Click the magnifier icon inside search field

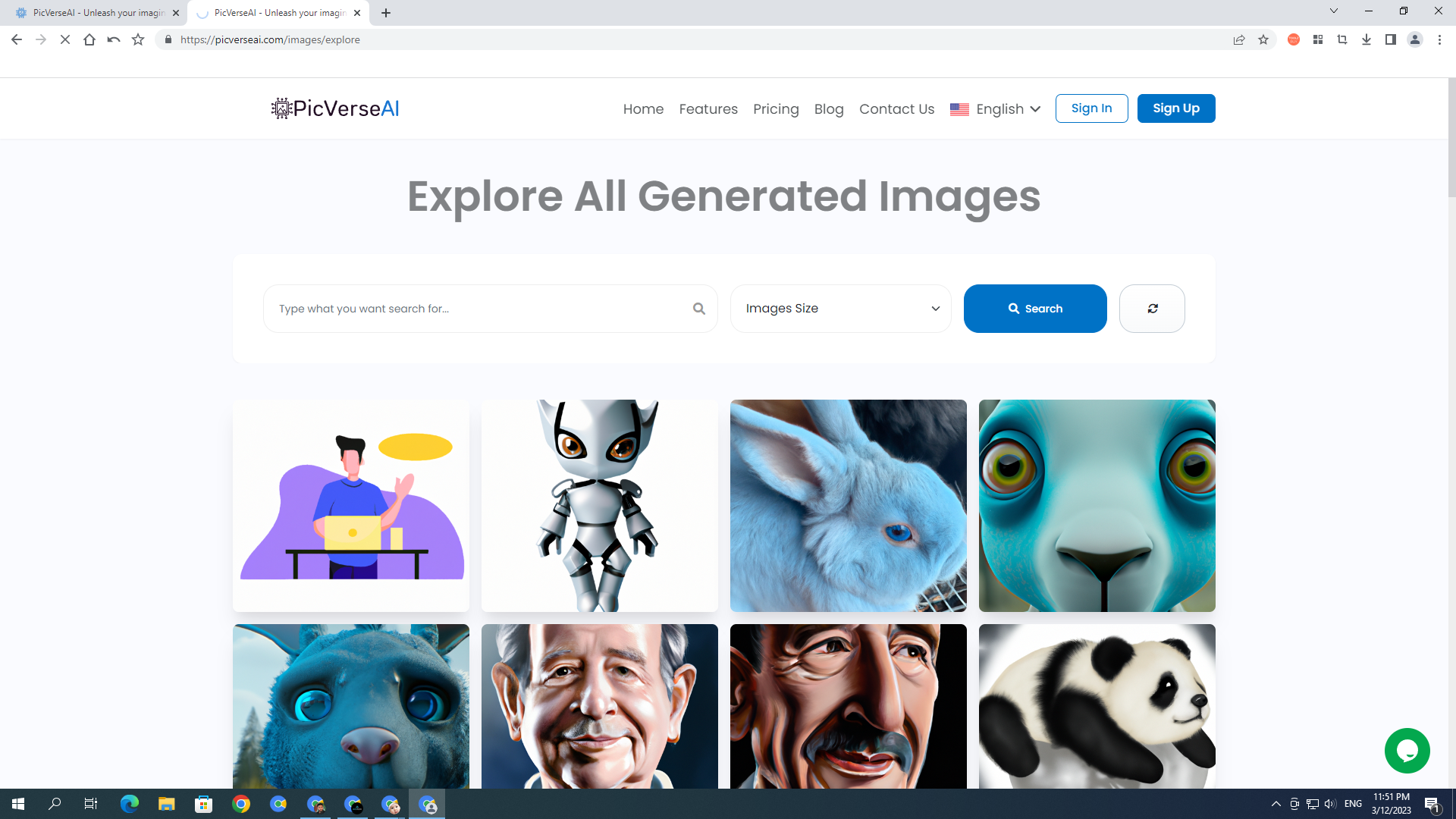(x=698, y=309)
